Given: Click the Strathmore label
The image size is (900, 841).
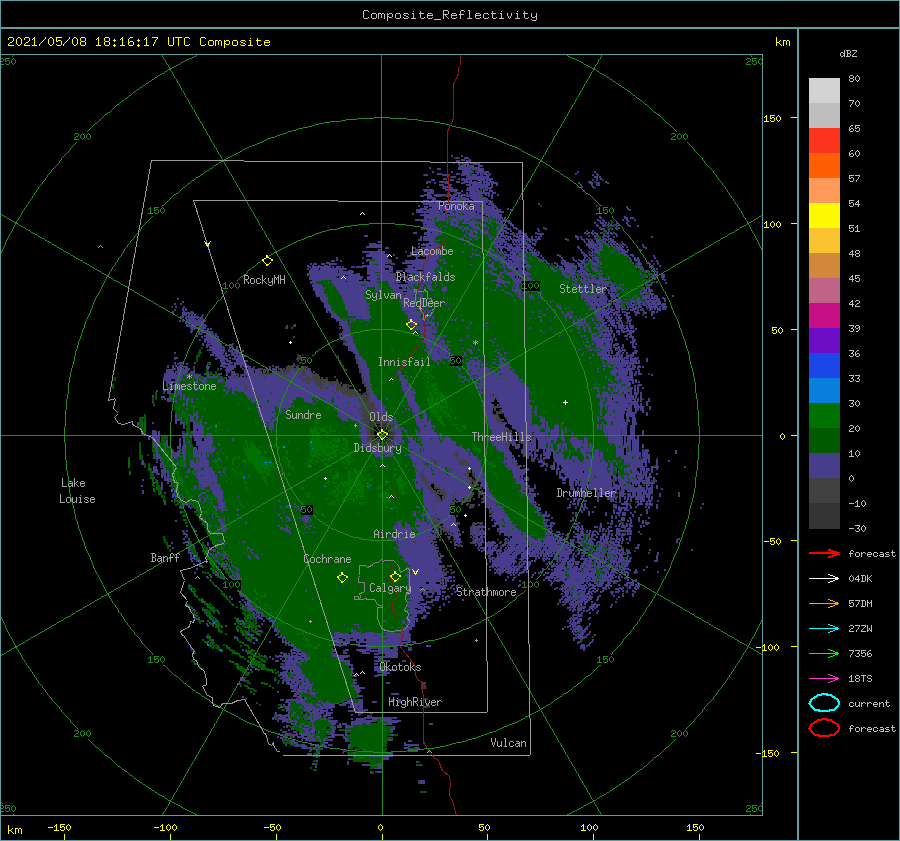Looking at the screenshot, I should pos(486,592).
